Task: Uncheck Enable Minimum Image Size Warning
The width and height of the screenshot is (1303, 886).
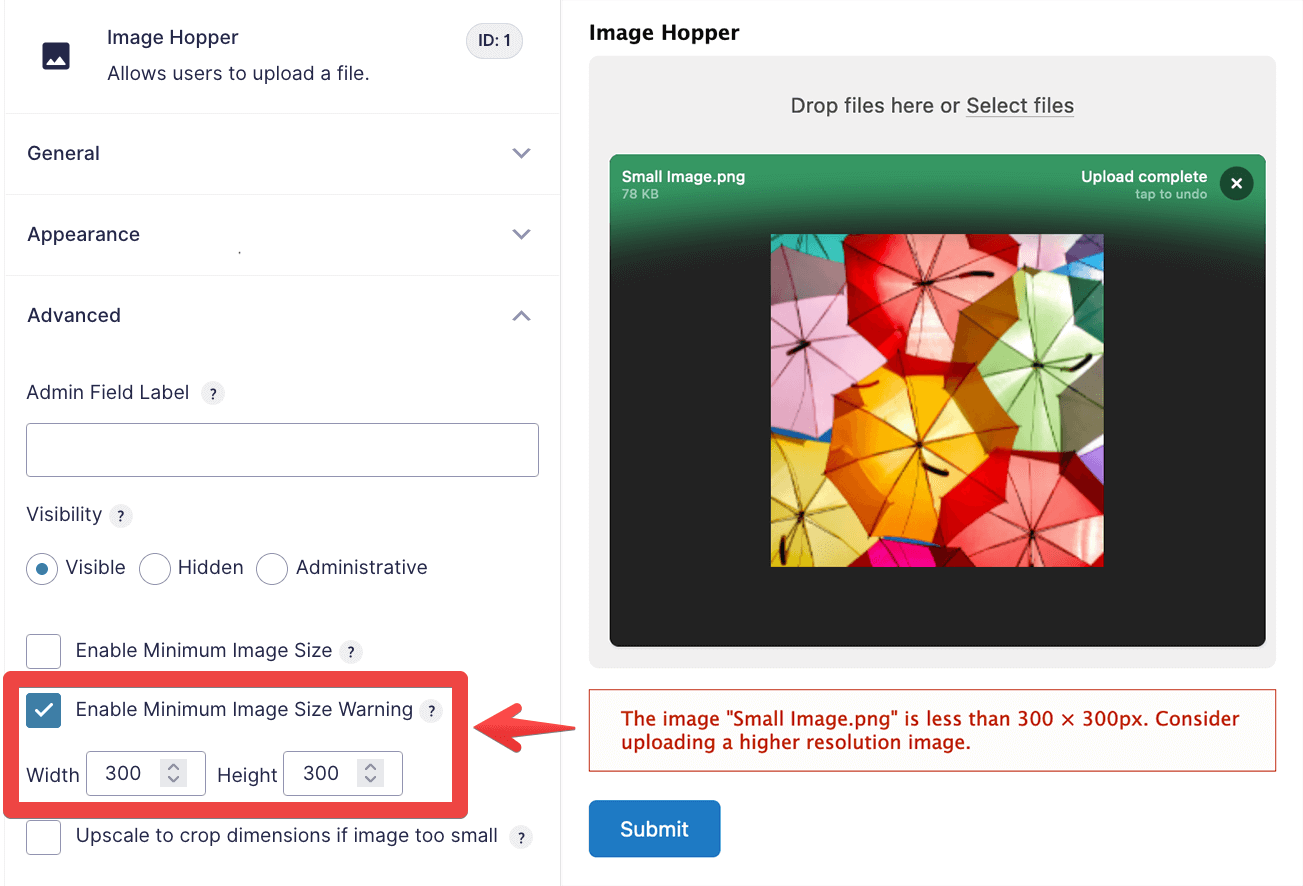Action: click(x=43, y=710)
